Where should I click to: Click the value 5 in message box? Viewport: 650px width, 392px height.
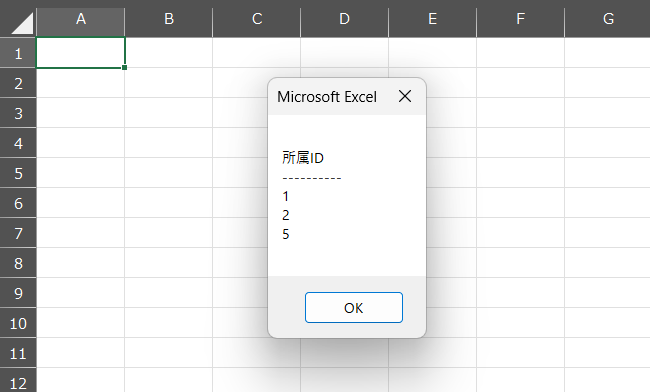(x=286, y=234)
